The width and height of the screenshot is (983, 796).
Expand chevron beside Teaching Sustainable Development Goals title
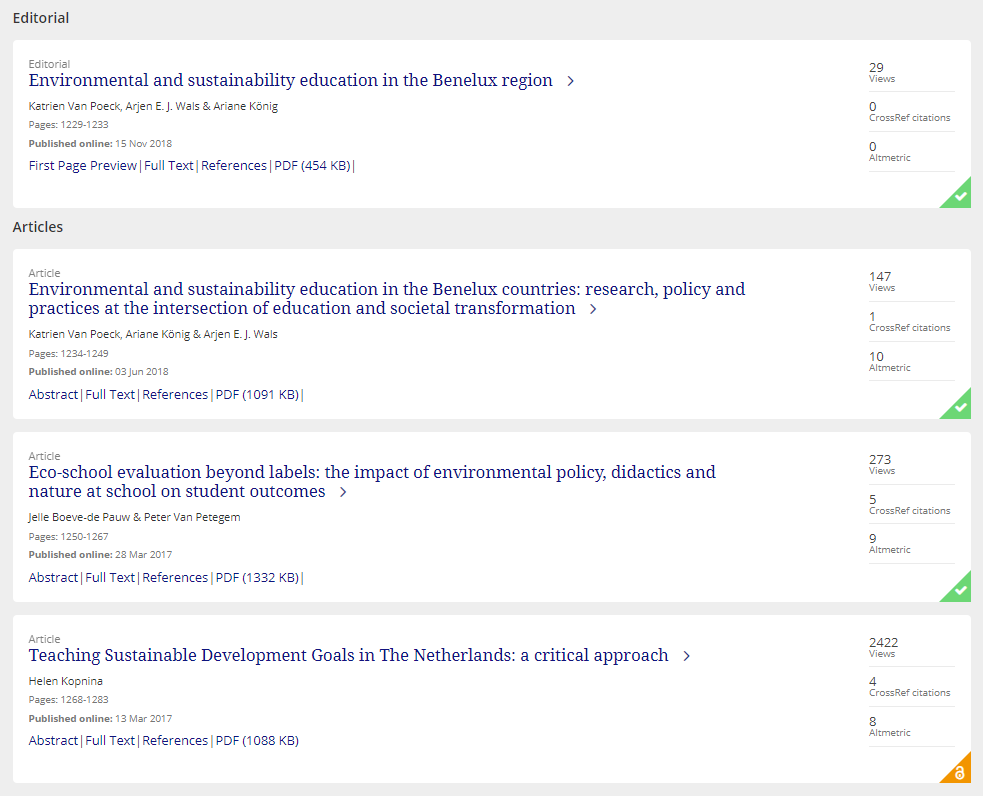point(687,656)
